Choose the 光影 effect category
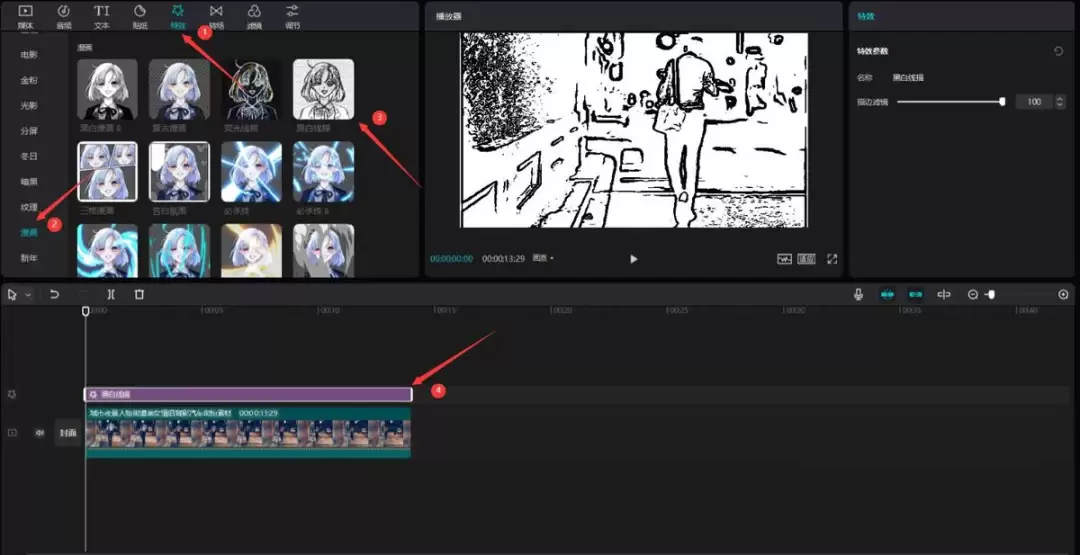 pyautogui.click(x=29, y=105)
